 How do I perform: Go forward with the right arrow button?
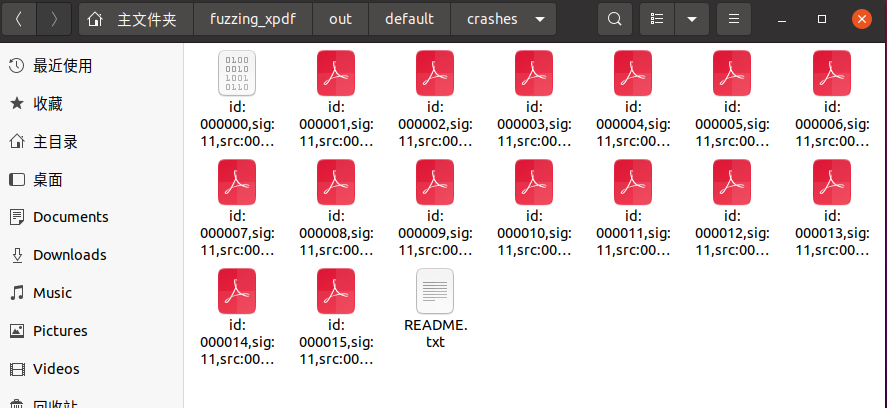tap(54, 19)
